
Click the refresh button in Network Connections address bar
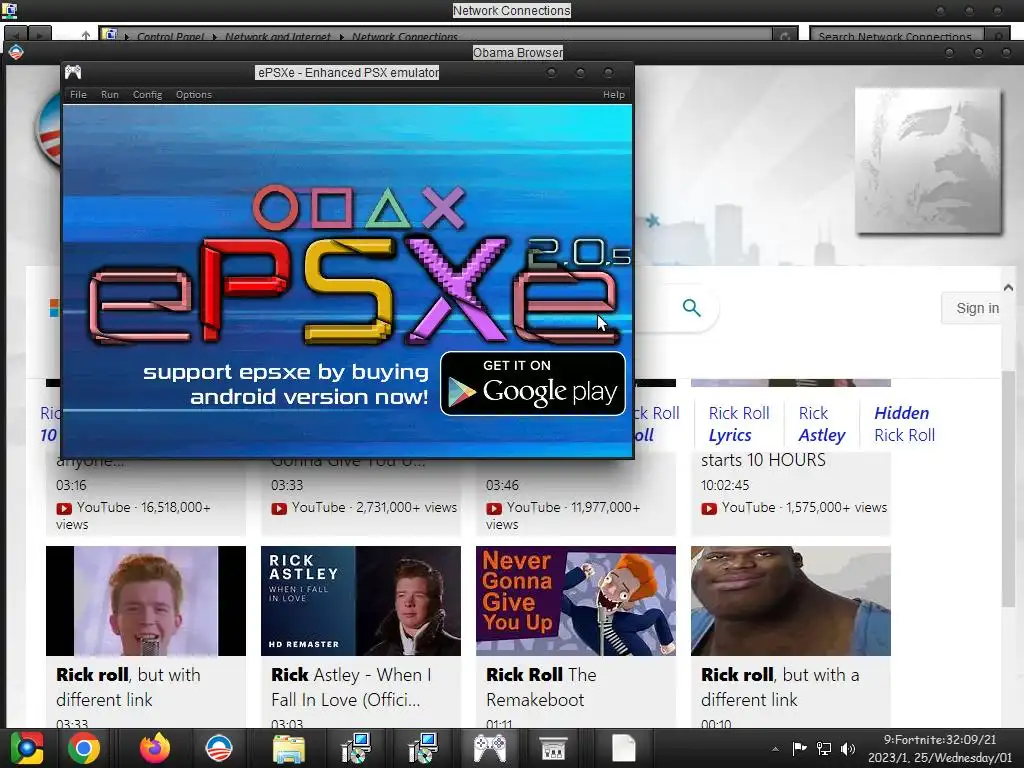[x=784, y=35]
